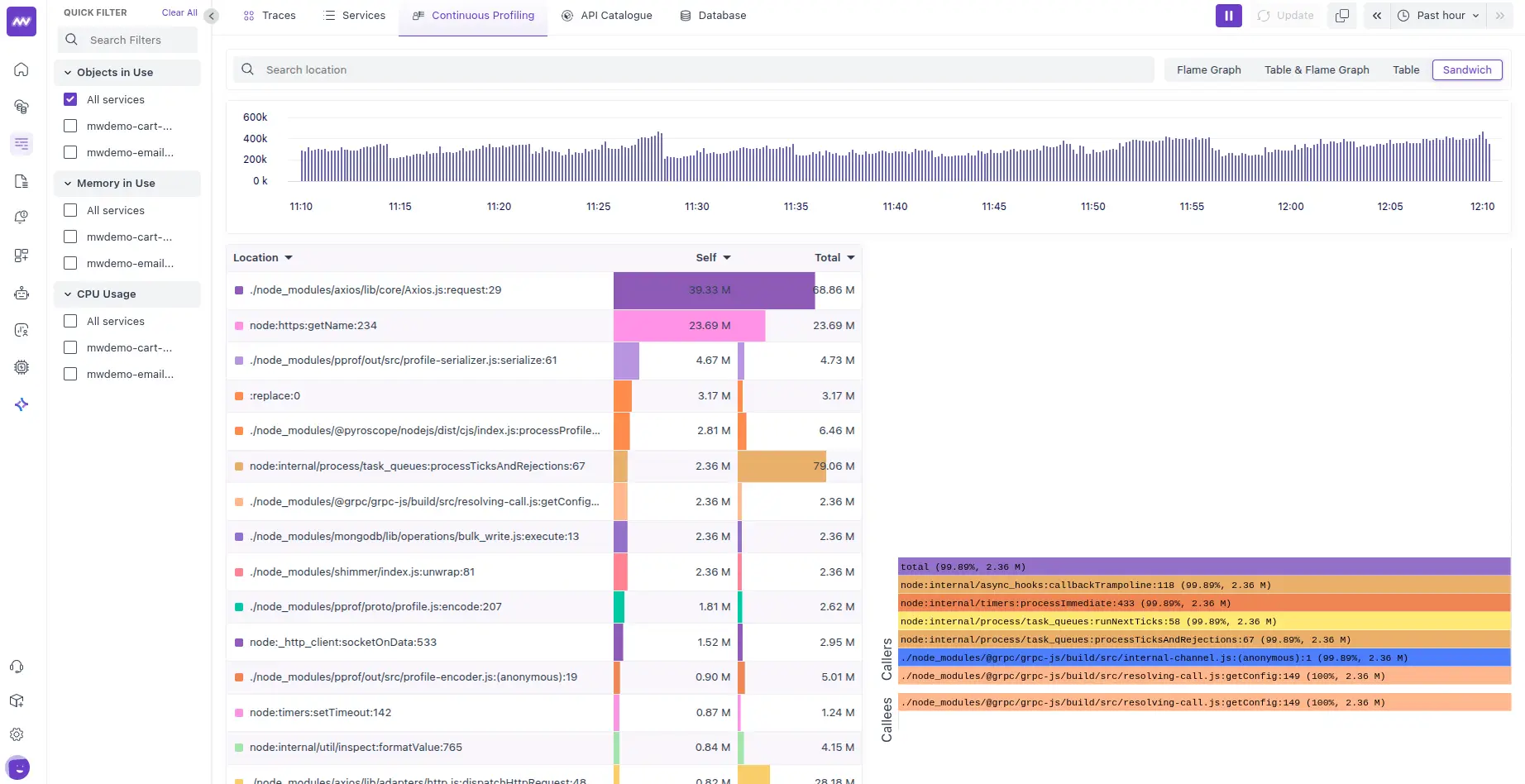Select the Logs document icon in sidebar
Viewport: 1525px width, 784px height.
pyautogui.click(x=21, y=180)
